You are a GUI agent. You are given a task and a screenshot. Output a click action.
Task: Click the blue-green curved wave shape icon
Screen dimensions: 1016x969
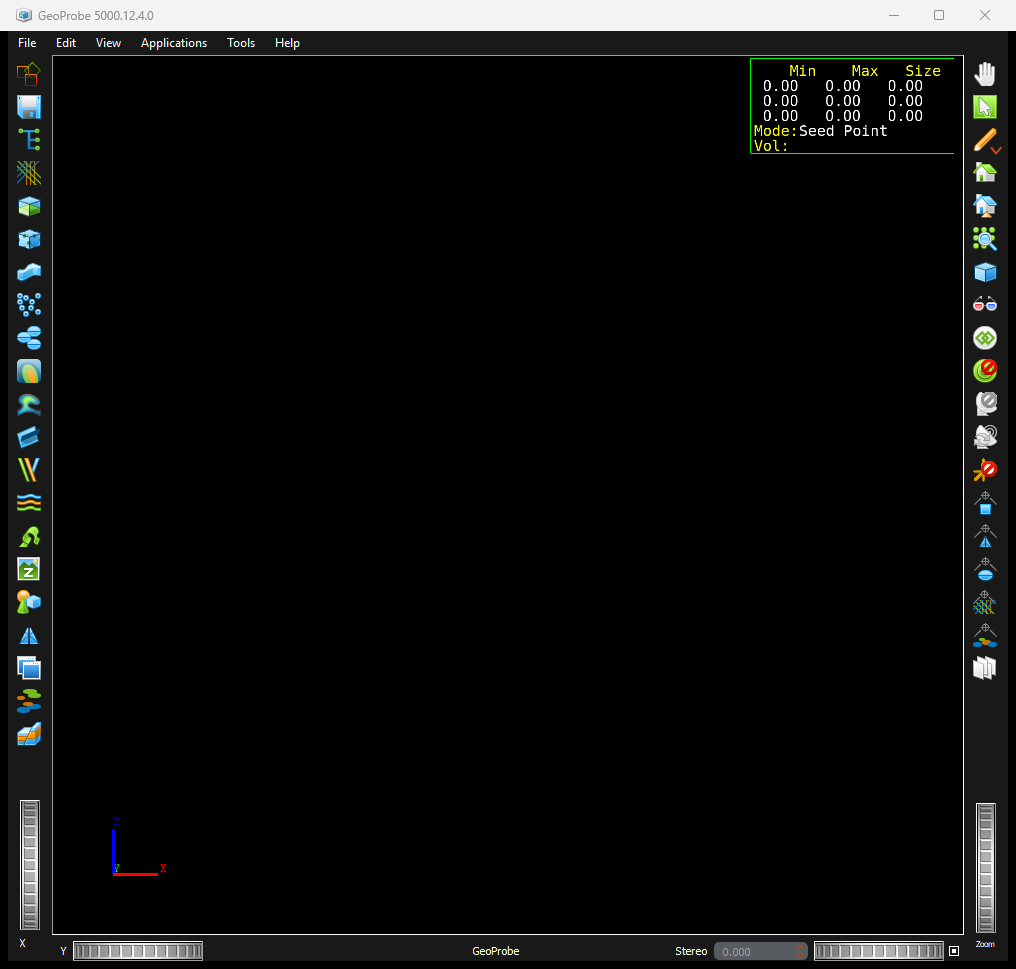(x=29, y=404)
